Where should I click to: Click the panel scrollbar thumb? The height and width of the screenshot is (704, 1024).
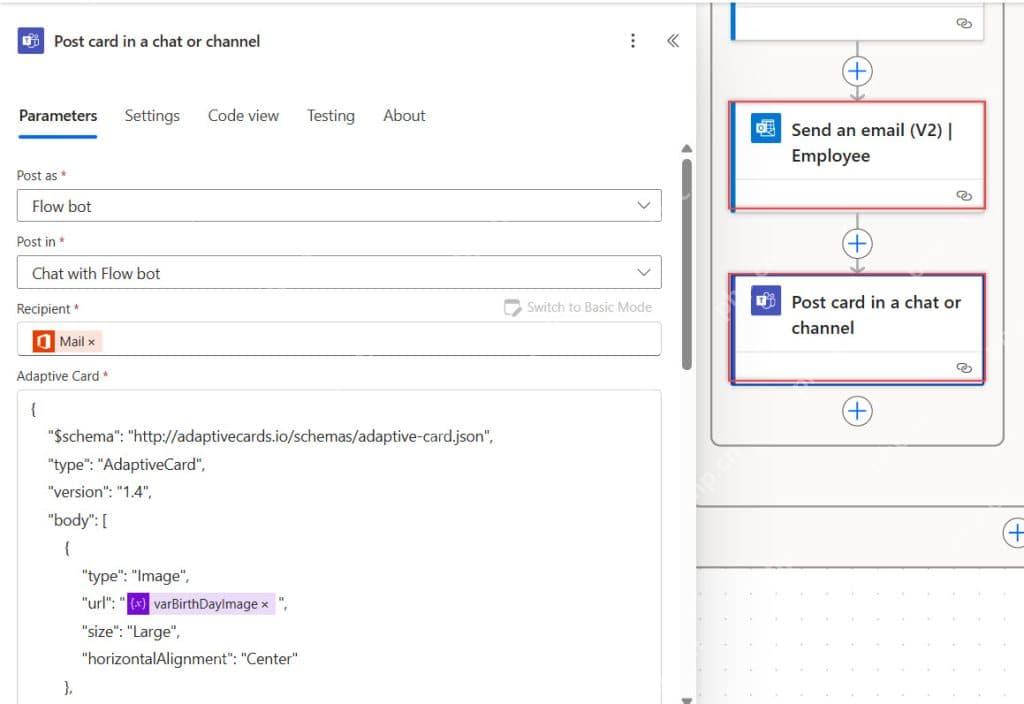tap(686, 264)
